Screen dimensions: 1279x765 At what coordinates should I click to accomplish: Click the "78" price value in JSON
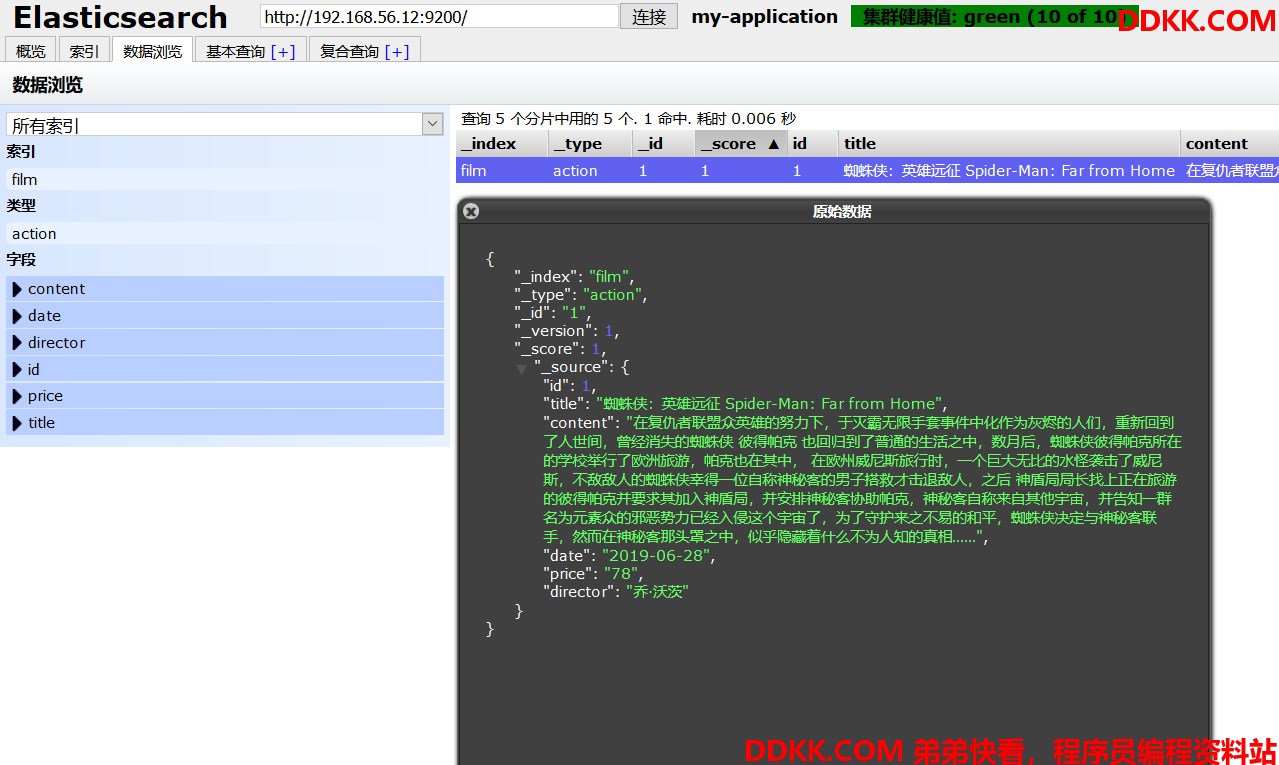tap(621, 574)
